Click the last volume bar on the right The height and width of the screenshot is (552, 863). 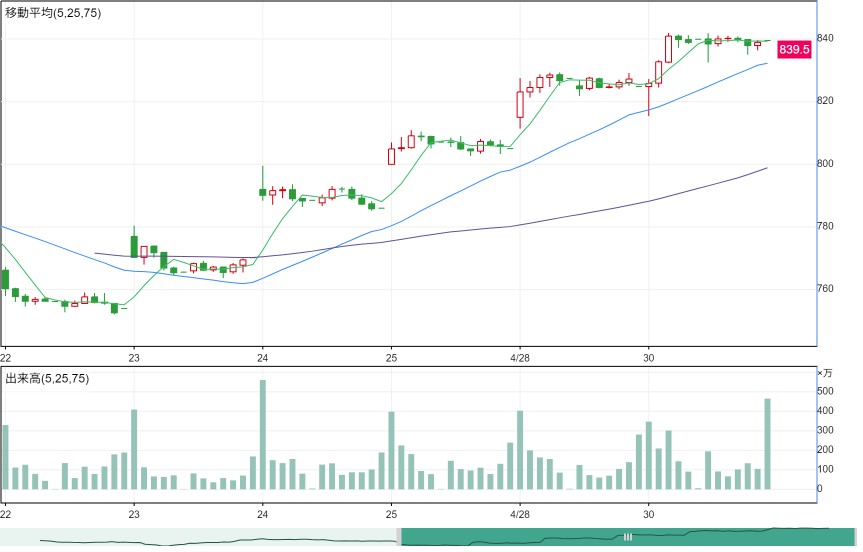tap(768, 444)
